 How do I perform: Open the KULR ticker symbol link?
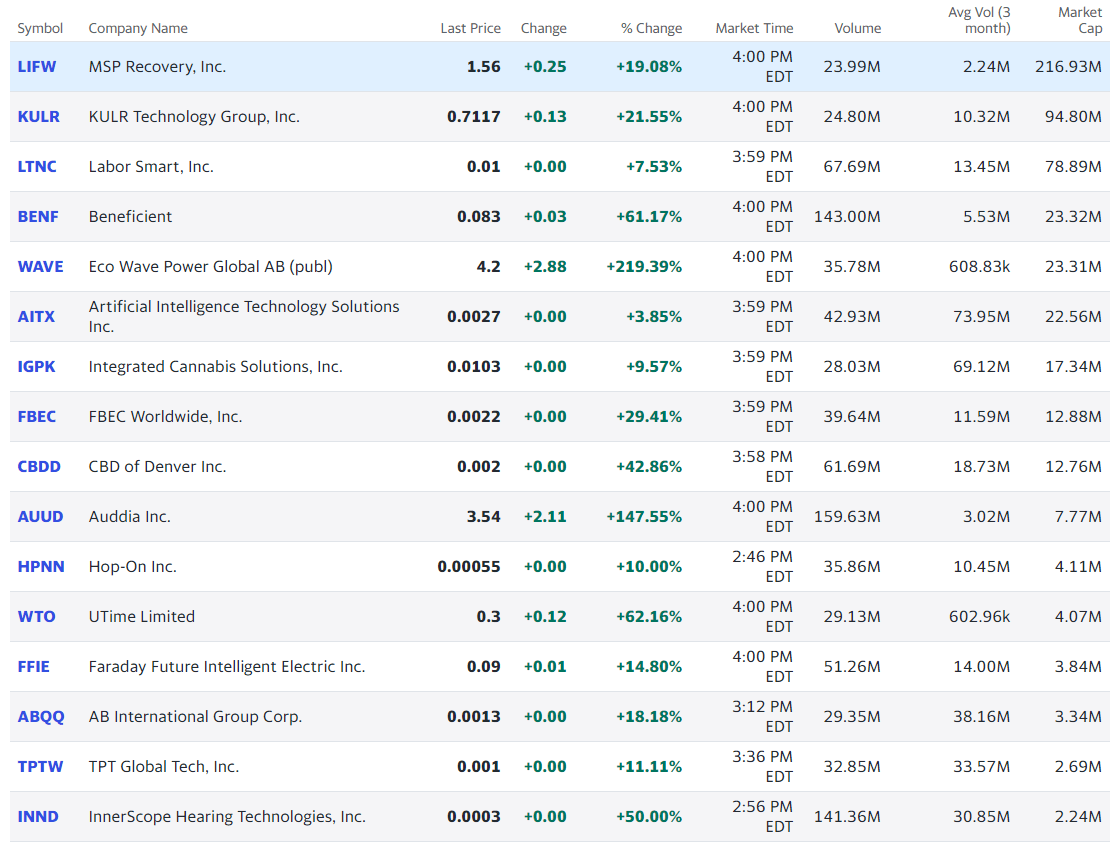39,116
